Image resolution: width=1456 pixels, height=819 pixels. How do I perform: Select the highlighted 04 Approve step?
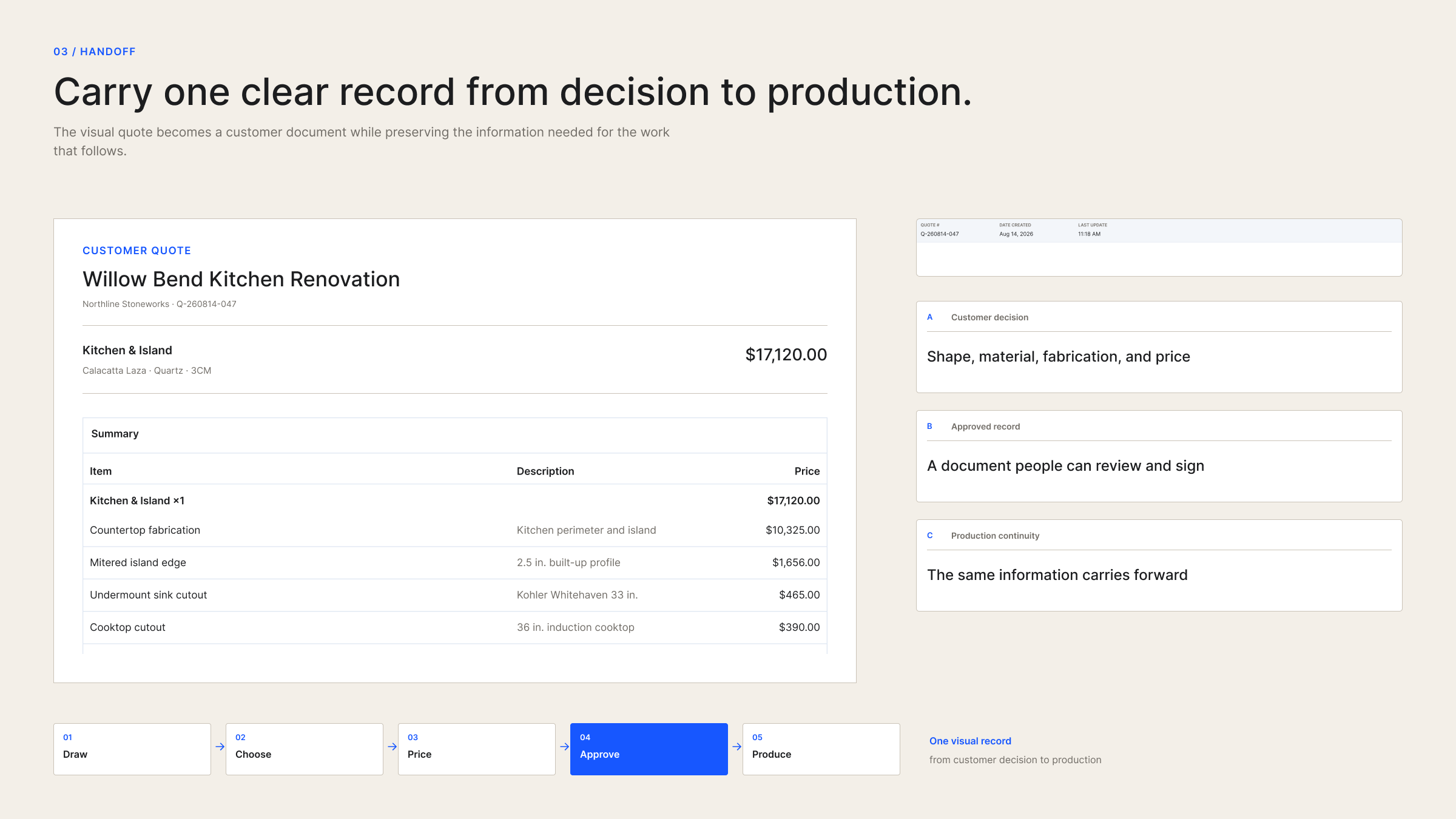[649, 749]
